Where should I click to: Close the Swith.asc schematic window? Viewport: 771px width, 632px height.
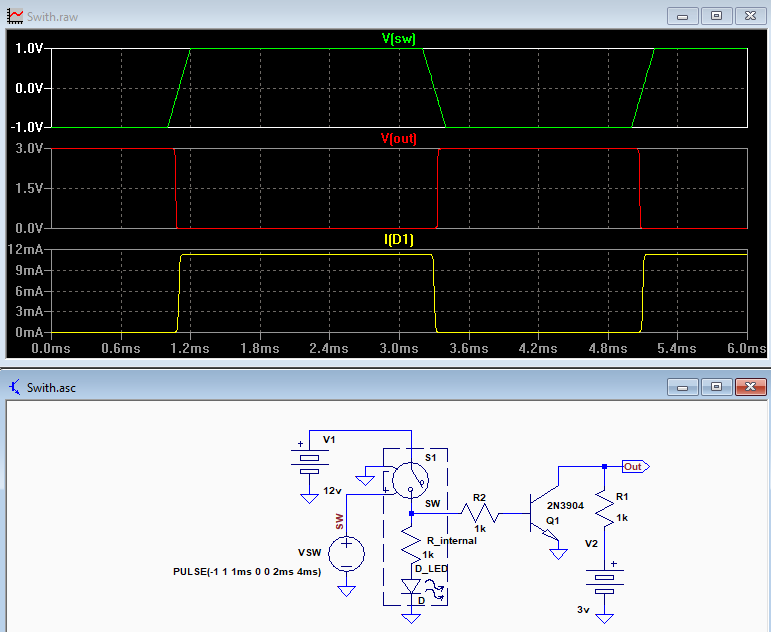coord(750,387)
